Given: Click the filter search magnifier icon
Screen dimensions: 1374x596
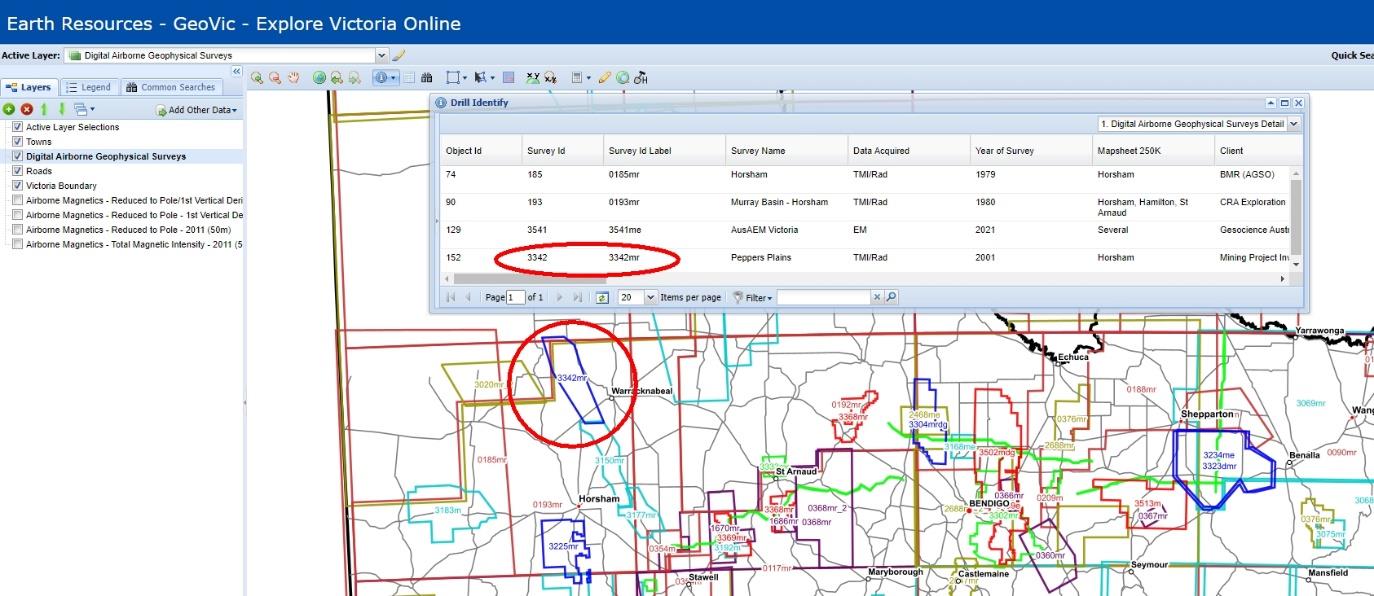Looking at the screenshot, I should [x=891, y=297].
